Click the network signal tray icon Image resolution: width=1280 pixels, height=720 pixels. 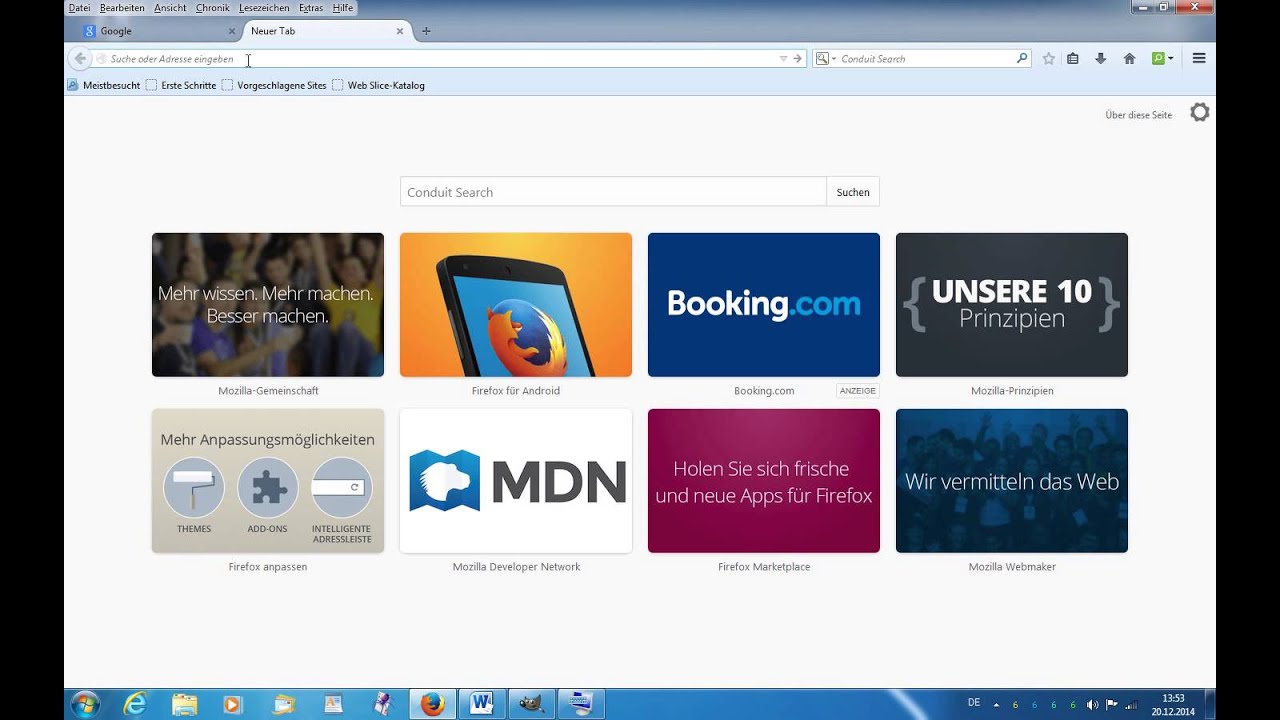coord(1131,704)
